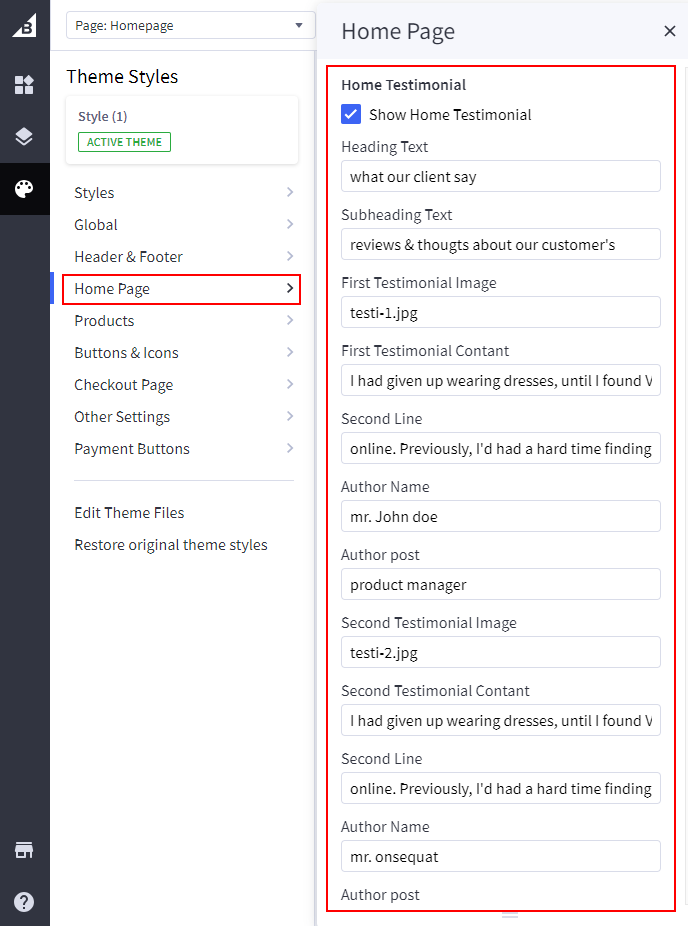Open the storefront icon at bottom
This screenshot has width=688, height=926.
click(24, 850)
